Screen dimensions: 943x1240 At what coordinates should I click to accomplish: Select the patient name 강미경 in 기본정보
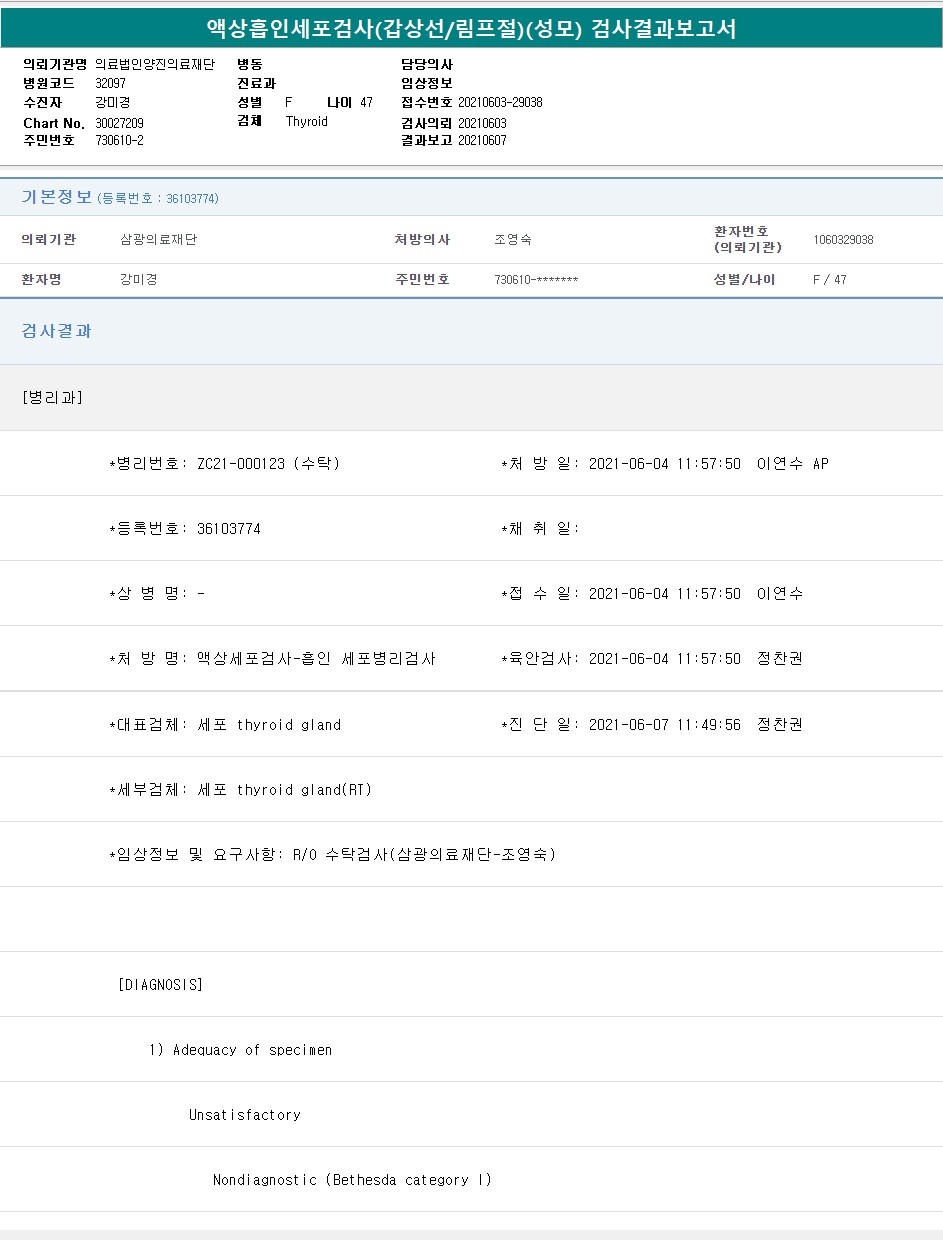tap(139, 280)
